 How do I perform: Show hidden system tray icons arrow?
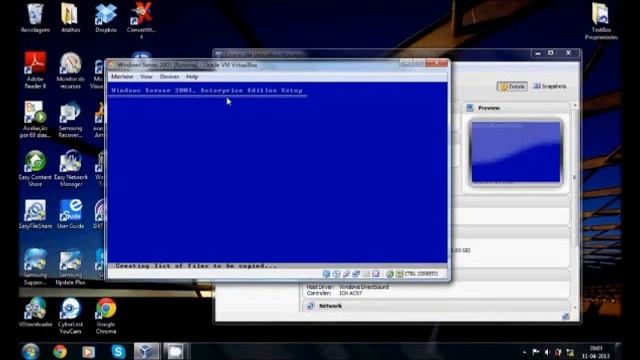click(x=524, y=352)
